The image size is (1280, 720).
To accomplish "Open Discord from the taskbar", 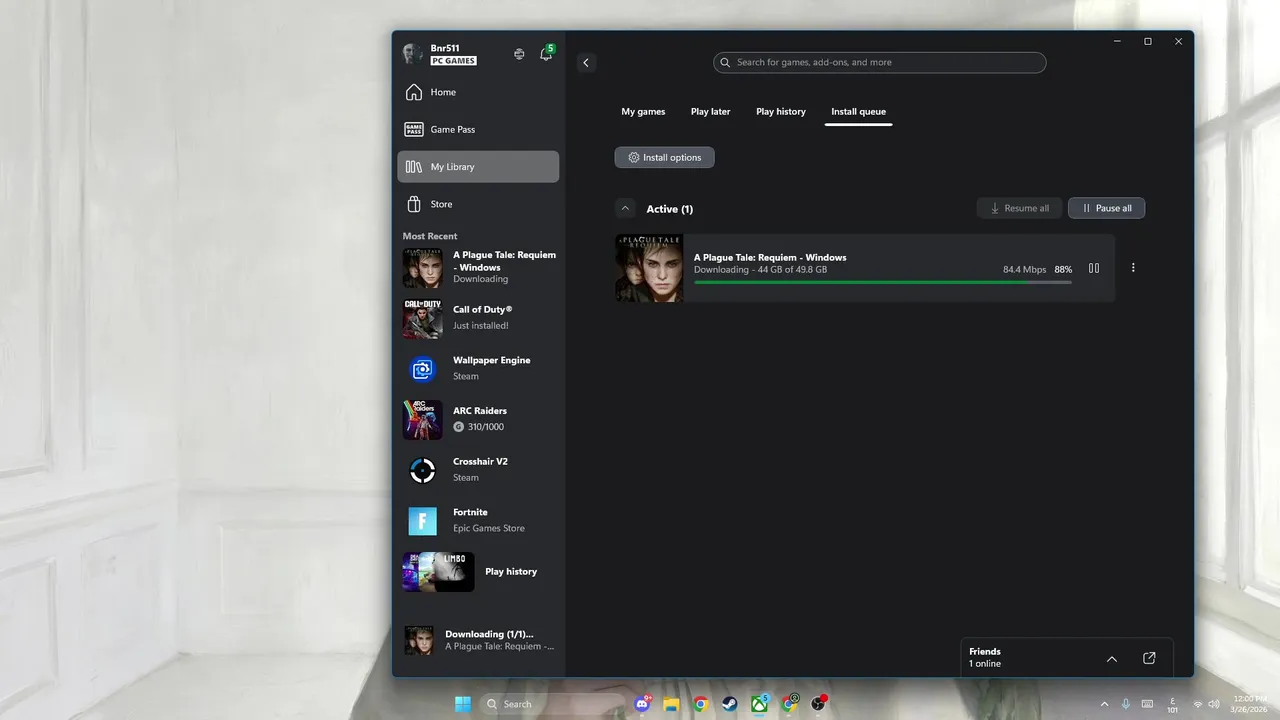I will point(643,704).
